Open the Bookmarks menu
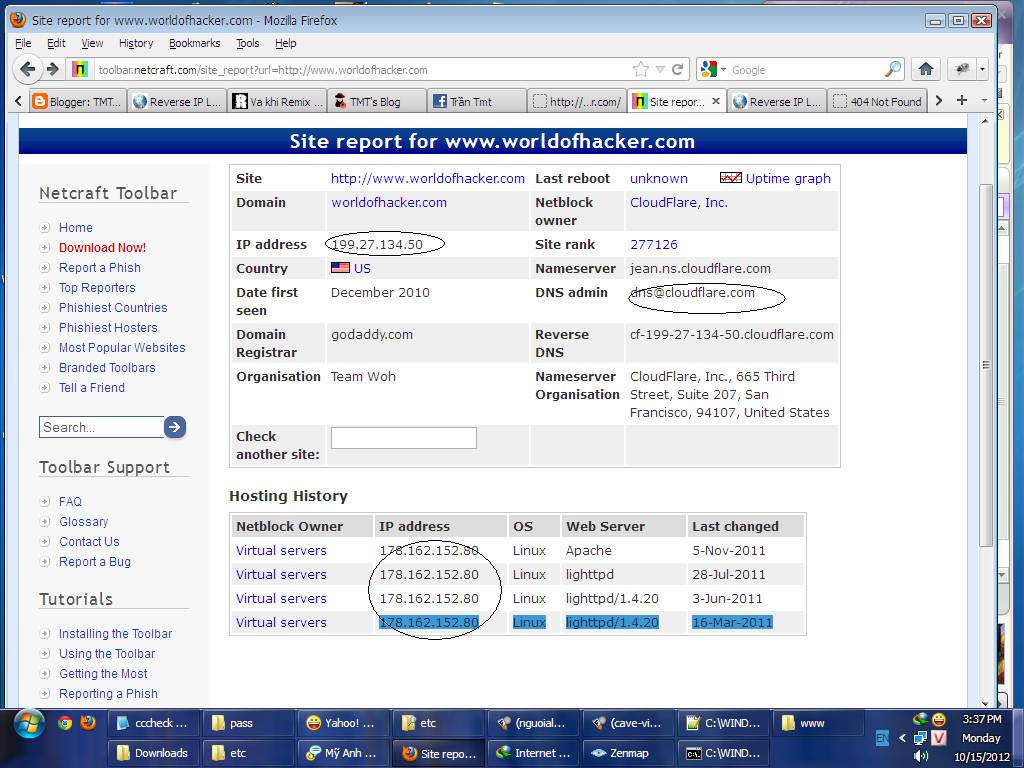The width and height of the screenshot is (1024, 768). [195, 43]
